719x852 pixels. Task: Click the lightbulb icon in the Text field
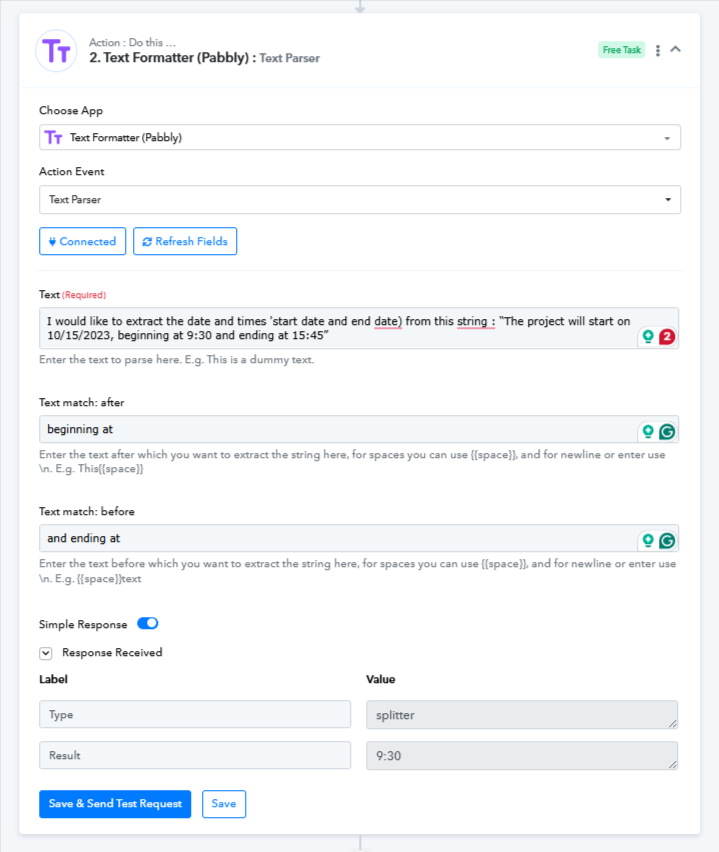pos(648,336)
